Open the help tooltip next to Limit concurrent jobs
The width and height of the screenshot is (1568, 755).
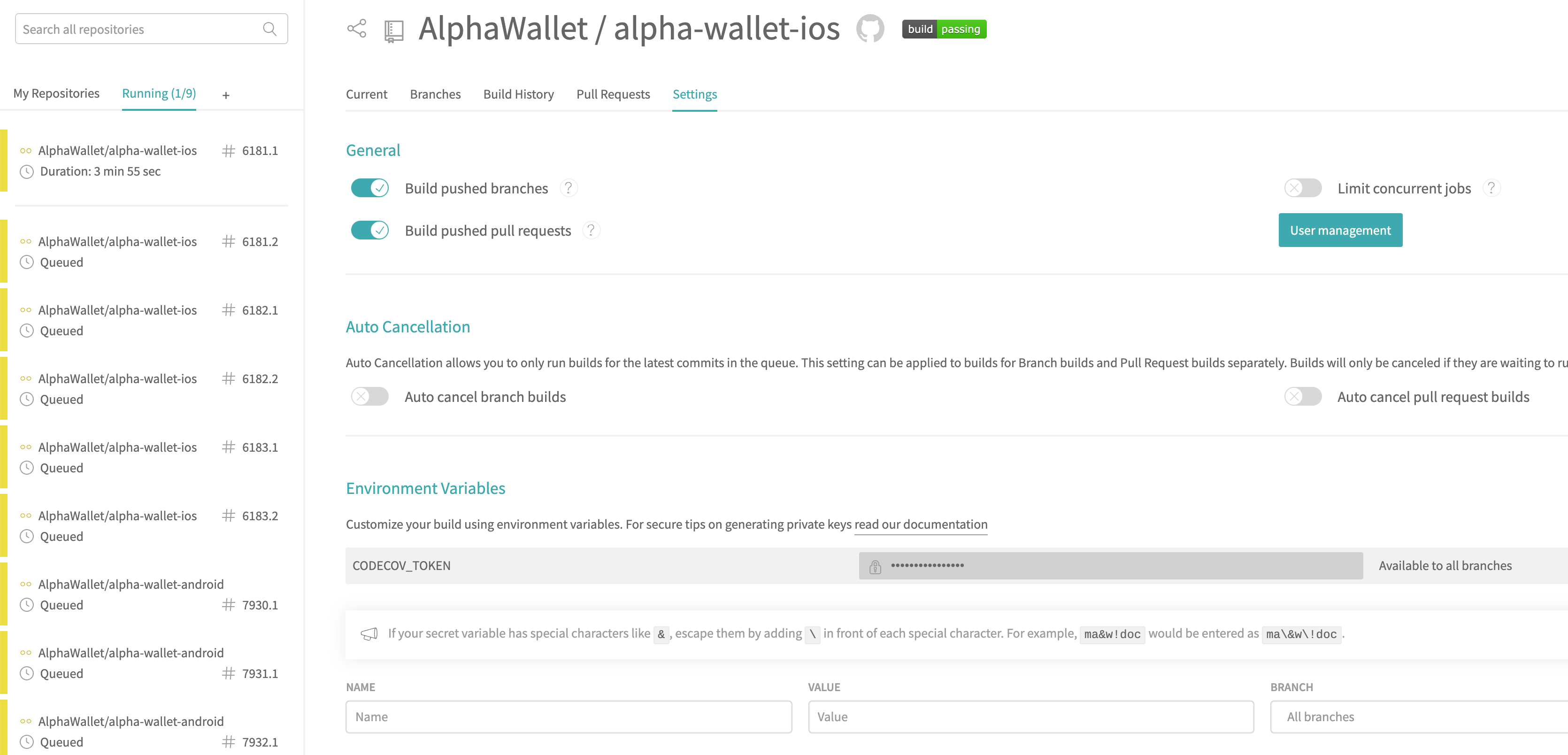(1492, 188)
